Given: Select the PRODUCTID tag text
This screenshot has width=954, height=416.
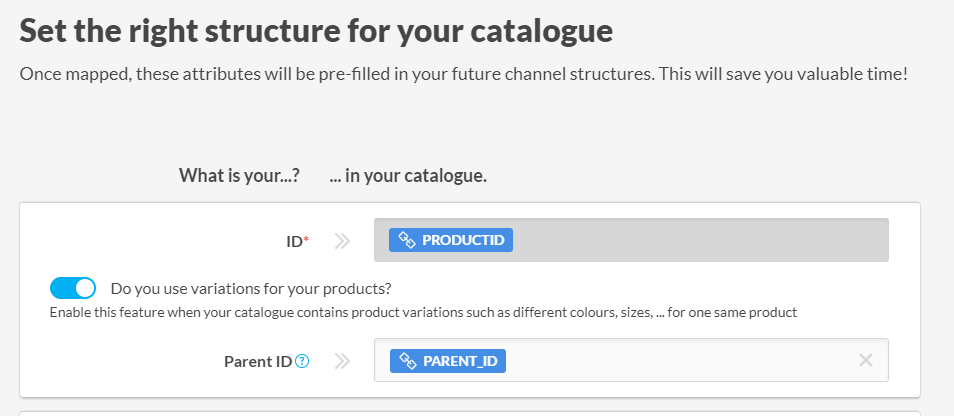Looking at the screenshot, I should (x=463, y=240).
